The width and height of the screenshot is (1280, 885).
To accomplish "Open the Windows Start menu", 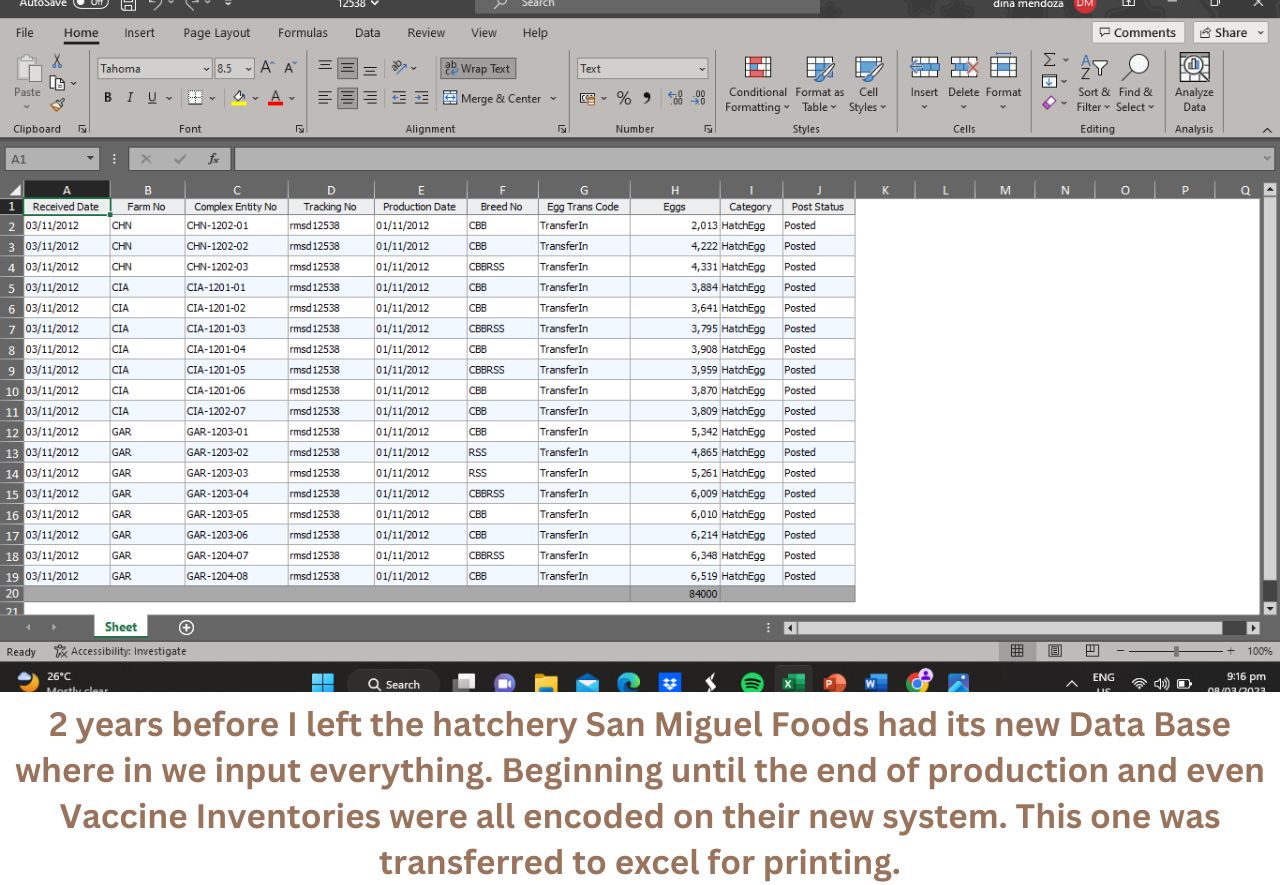I will pos(322,683).
